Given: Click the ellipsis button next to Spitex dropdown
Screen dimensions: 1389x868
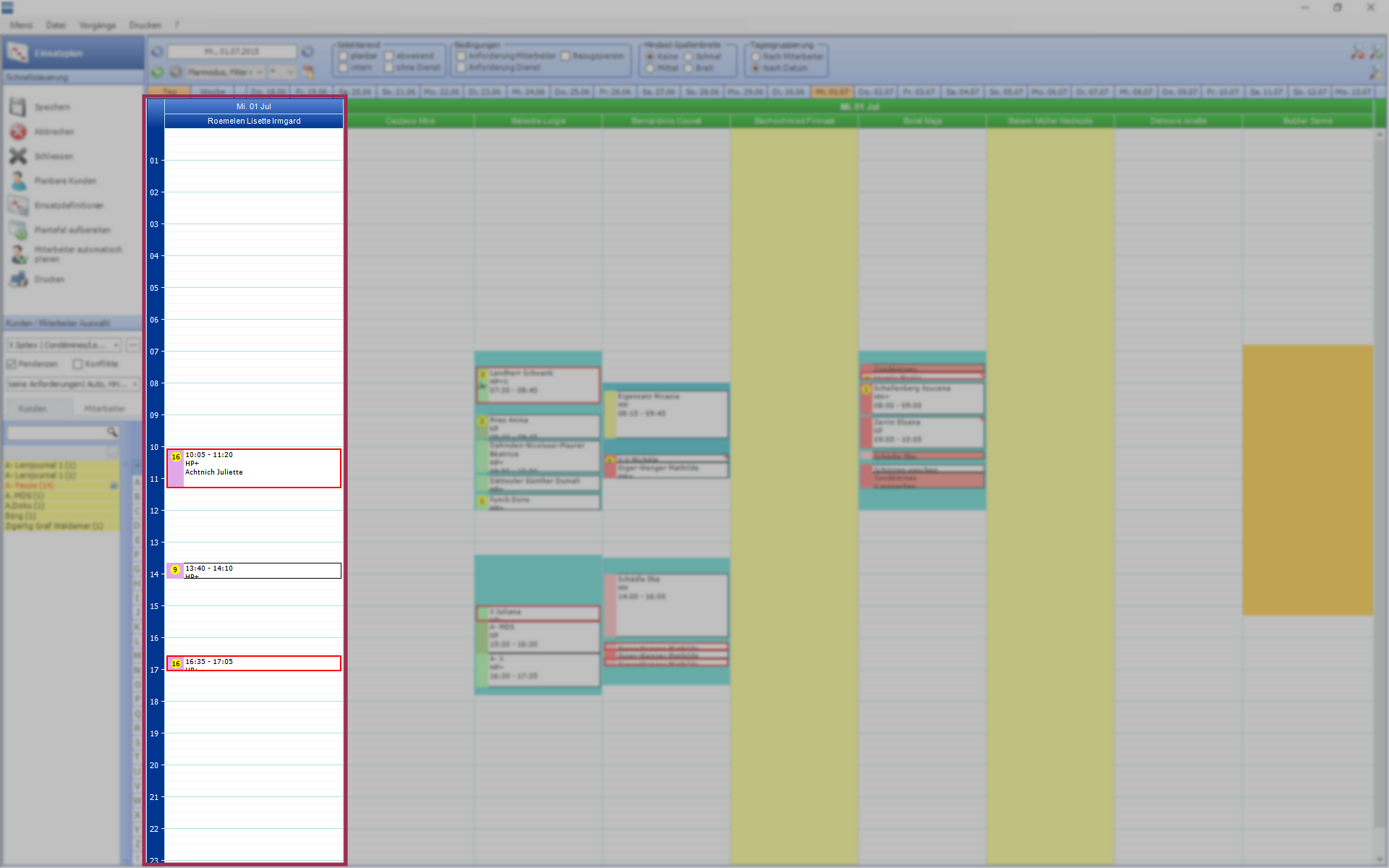Looking at the screenshot, I should point(132,346).
